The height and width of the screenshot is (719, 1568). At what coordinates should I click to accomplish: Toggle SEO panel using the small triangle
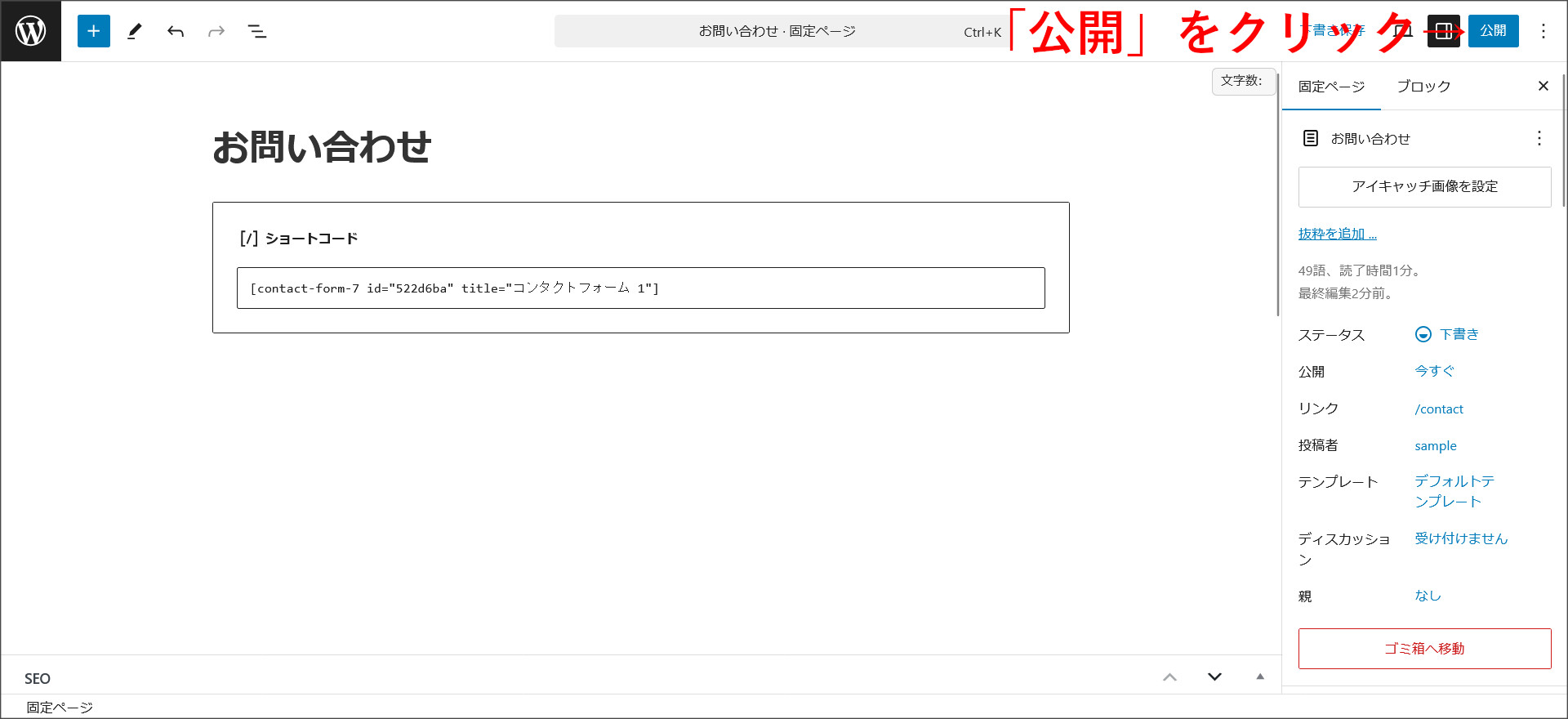tap(1260, 677)
